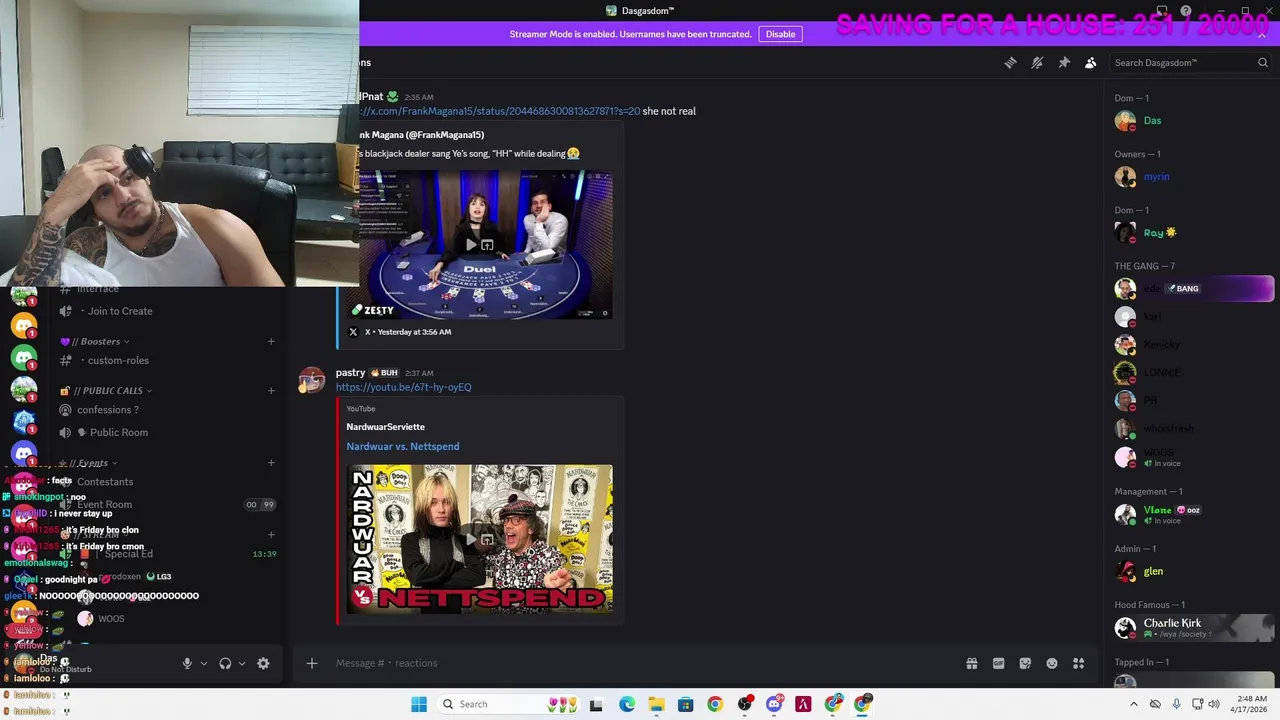Add channel to PUBLIC CALLS category
Screen dimensions: 1280x720
271,391
